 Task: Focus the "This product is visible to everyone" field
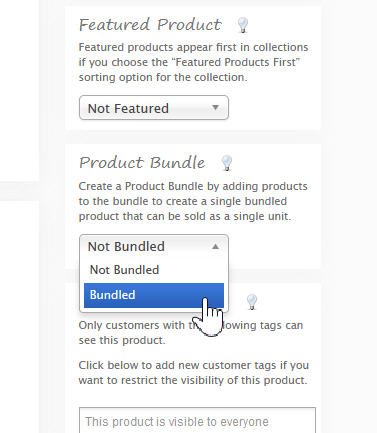(x=197, y=420)
